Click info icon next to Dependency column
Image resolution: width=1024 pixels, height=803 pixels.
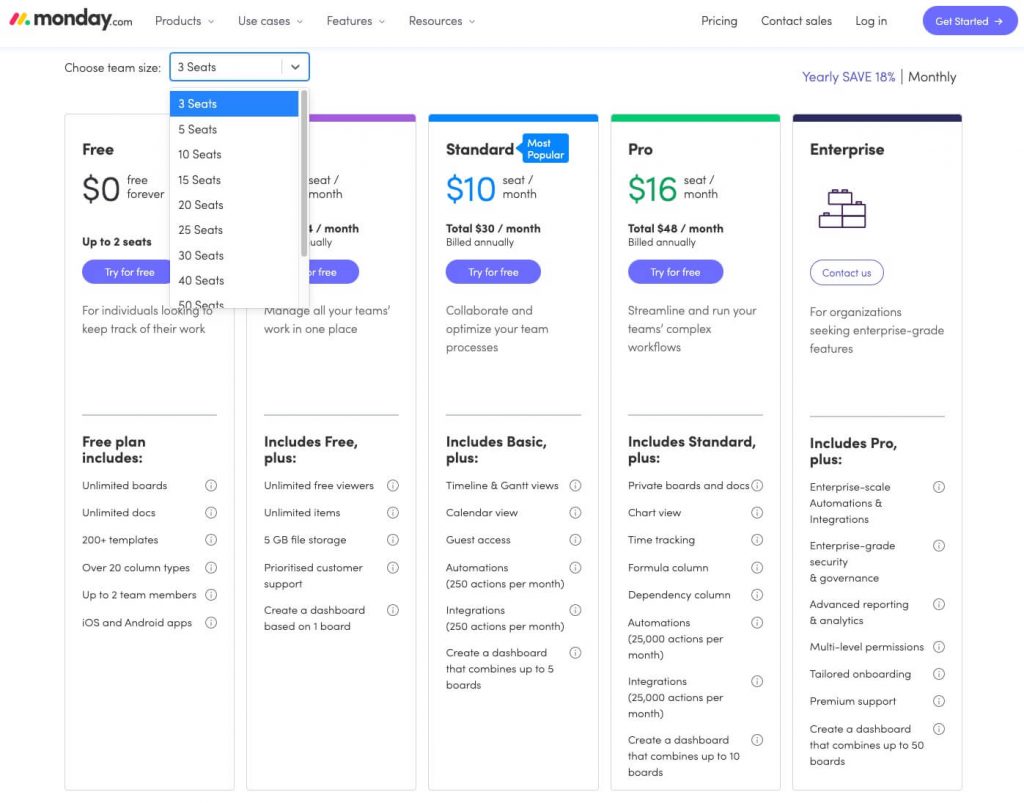pyautogui.click(x=757, y=595)
